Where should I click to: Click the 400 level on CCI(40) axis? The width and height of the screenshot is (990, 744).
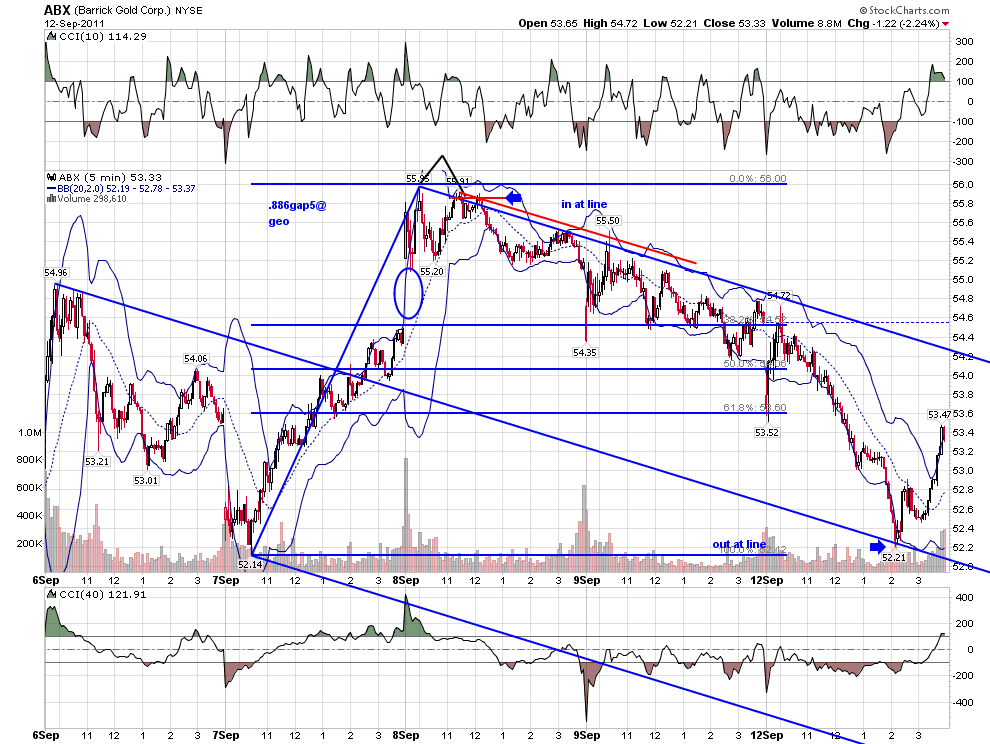965,597
